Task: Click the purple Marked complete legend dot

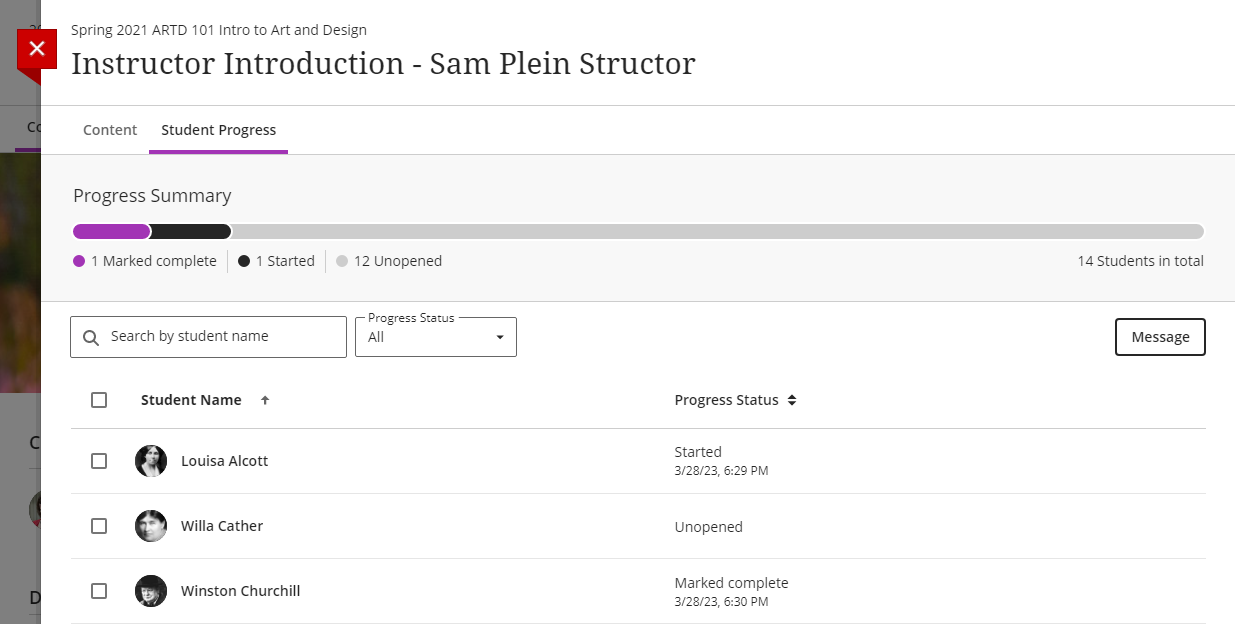Action: coord(79,261)
